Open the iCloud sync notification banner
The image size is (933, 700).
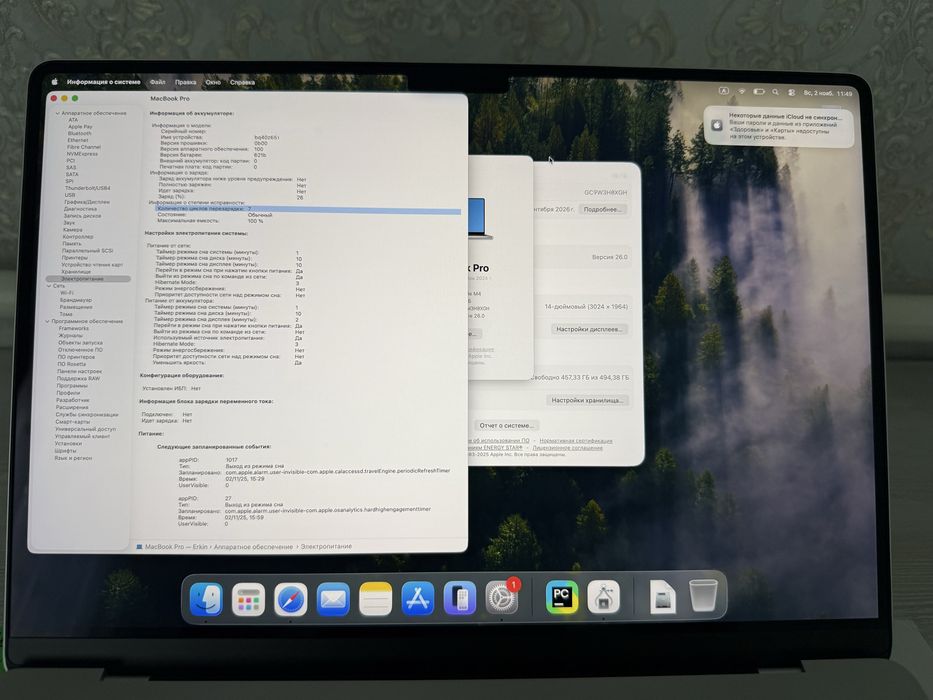point(779,126)
